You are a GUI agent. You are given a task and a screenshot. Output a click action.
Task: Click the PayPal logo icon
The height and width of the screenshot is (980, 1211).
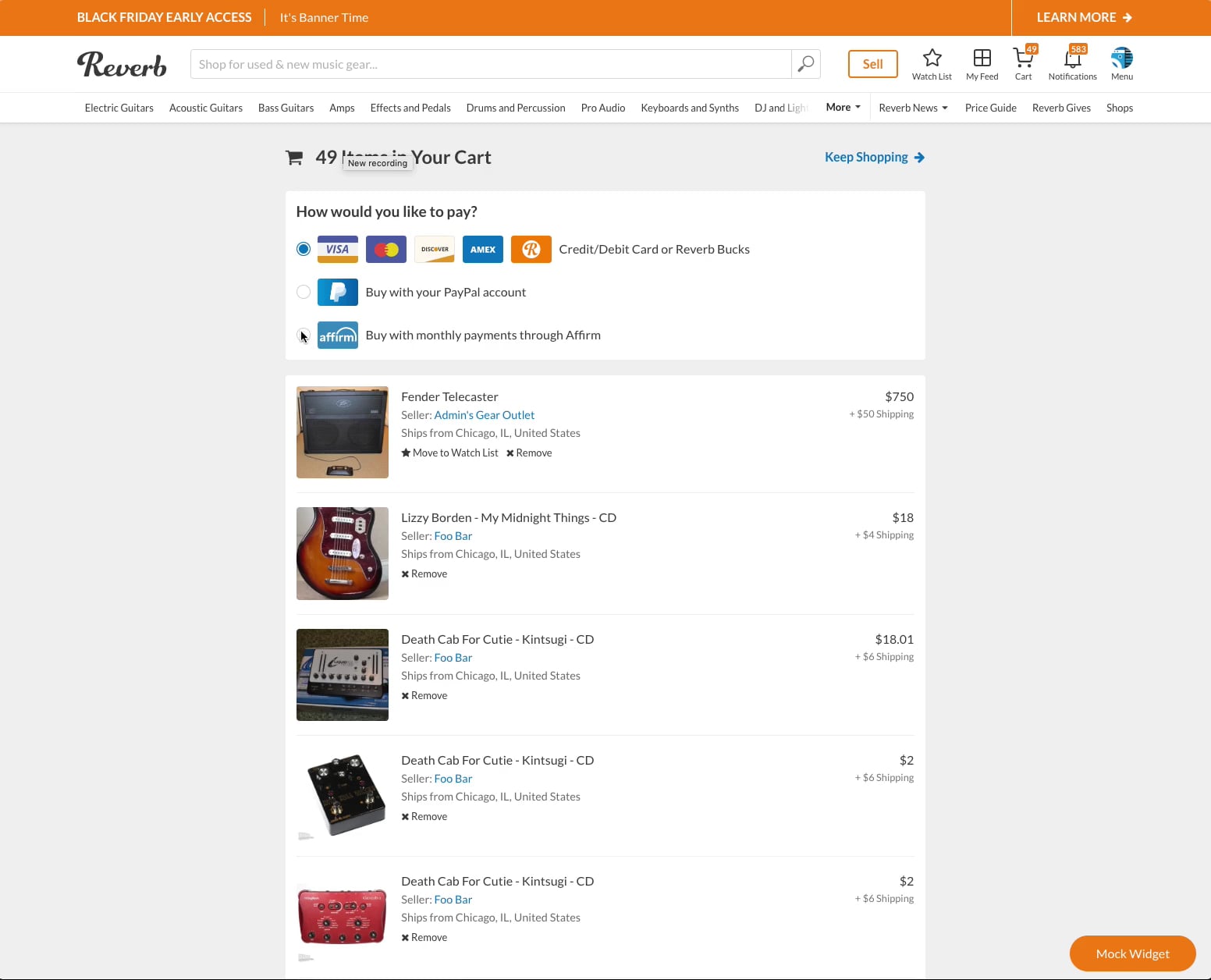point(338,293)
